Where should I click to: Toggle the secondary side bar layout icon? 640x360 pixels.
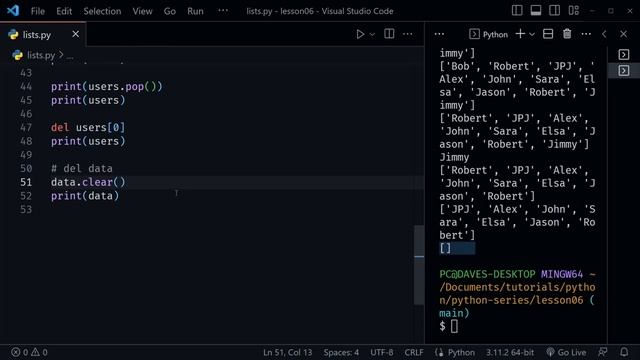[x=554, y=11]
